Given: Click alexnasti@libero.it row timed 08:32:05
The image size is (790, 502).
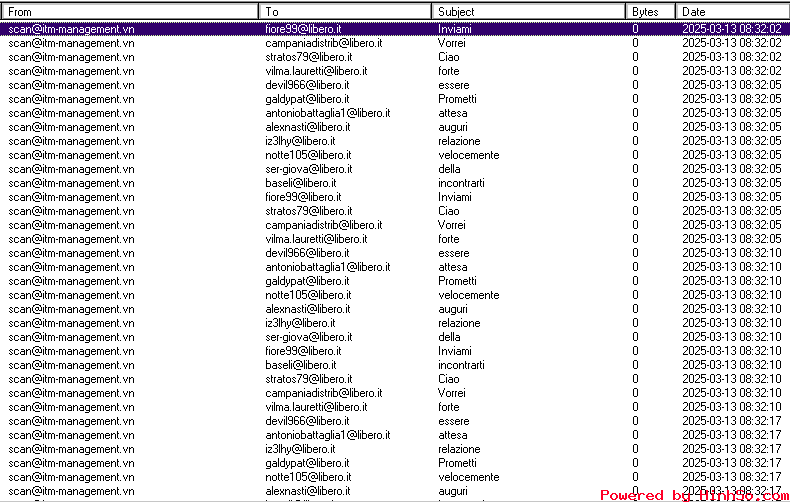Looking at the screenshot, I should [x=395, y=127].
